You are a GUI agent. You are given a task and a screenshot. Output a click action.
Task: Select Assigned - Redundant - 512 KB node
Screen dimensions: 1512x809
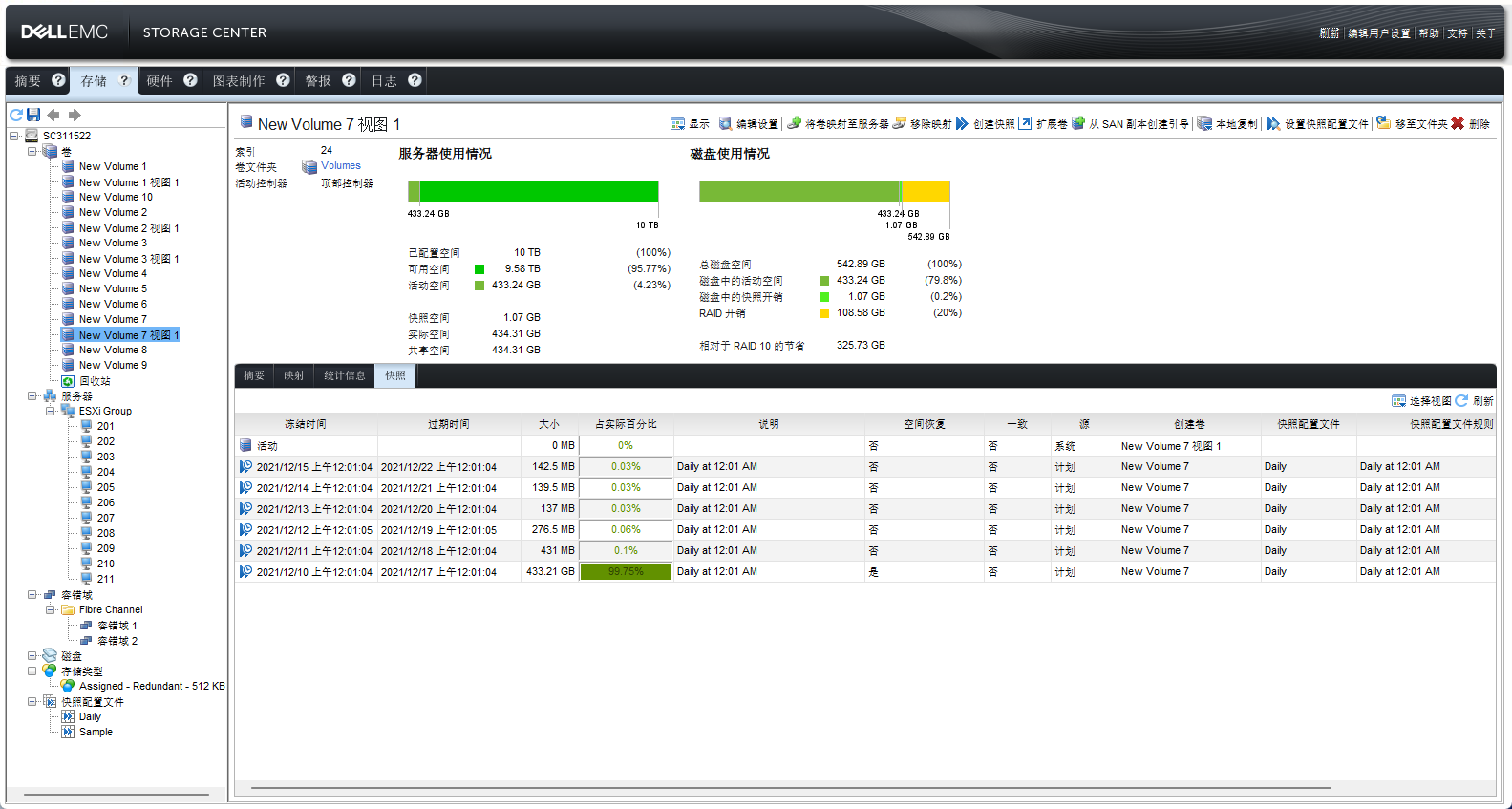point(152,686)
